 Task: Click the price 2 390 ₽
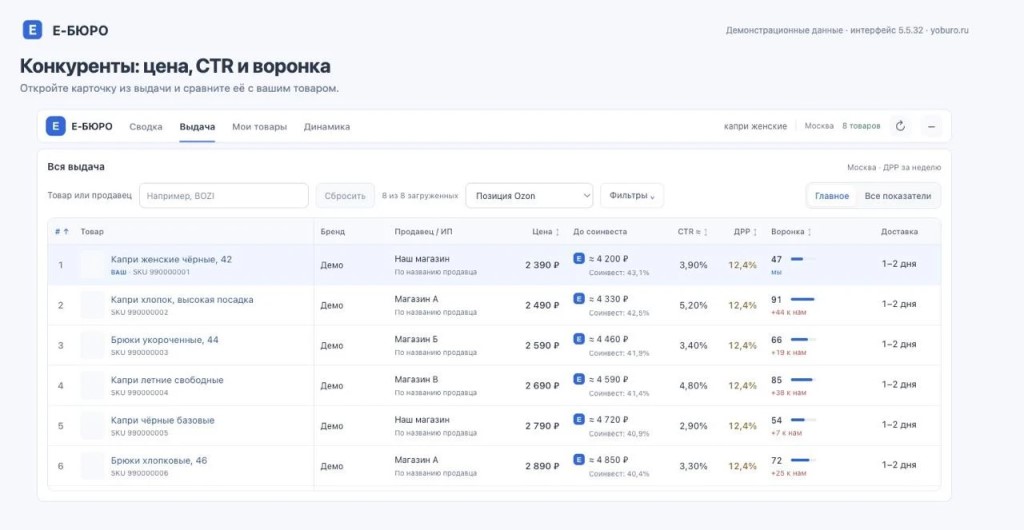tap(542, 265)
